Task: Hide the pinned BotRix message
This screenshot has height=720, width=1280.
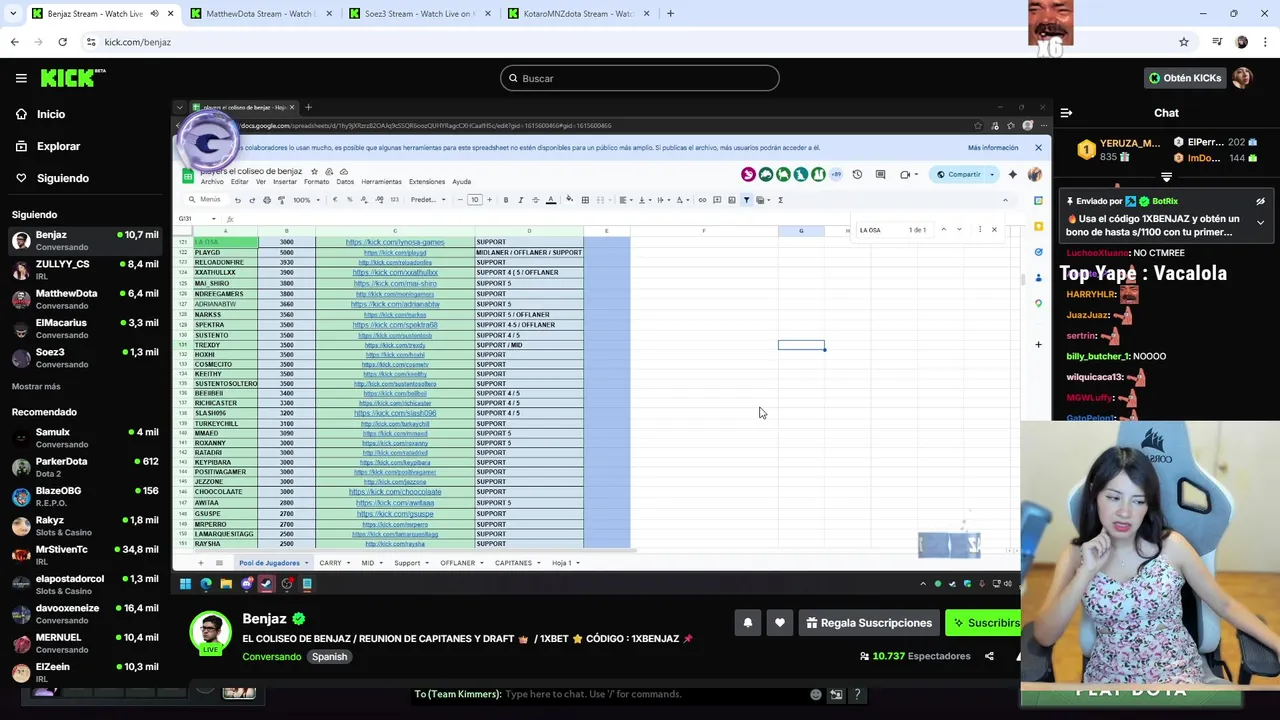Action: (1260, 201)
